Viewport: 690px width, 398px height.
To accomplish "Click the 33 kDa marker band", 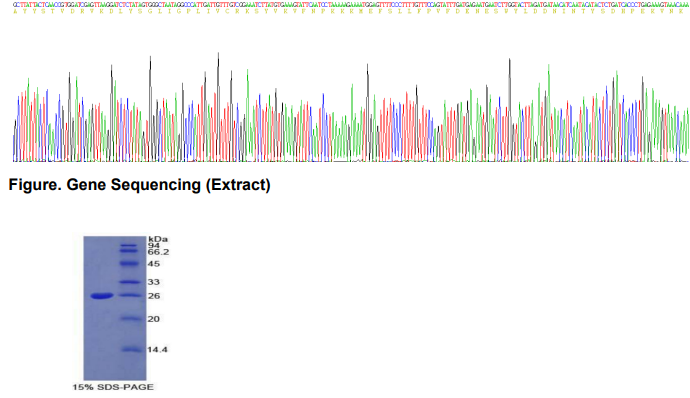I will [x=129, y=282].
